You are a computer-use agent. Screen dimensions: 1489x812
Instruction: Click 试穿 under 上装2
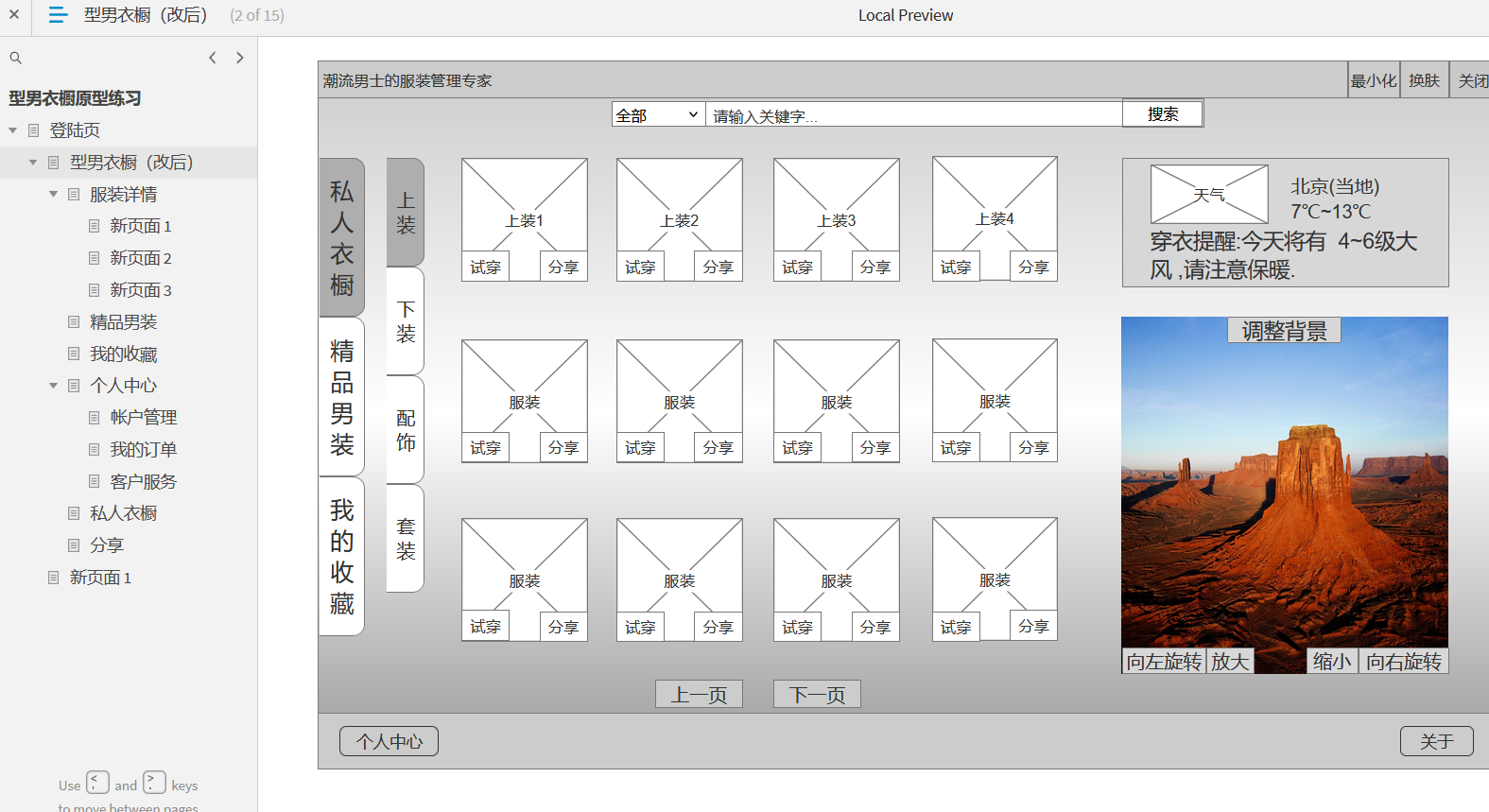click(640, 268)
